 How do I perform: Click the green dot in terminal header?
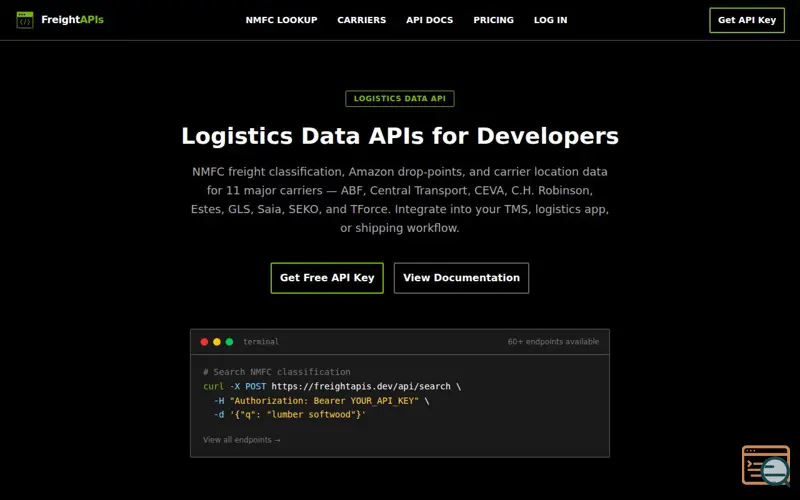[x=230, y=342]
